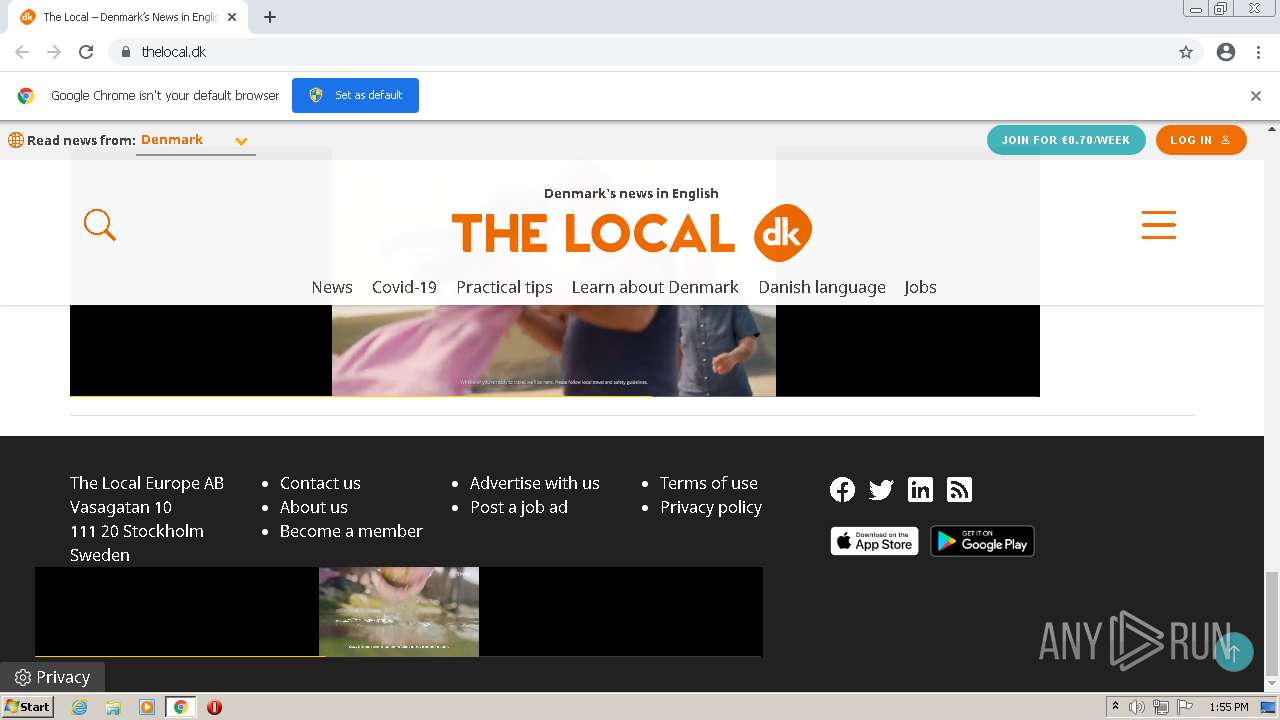Screen dimensions: 1280x720
Task: Click the video ad with pink fabric
Action: [554, 350]
